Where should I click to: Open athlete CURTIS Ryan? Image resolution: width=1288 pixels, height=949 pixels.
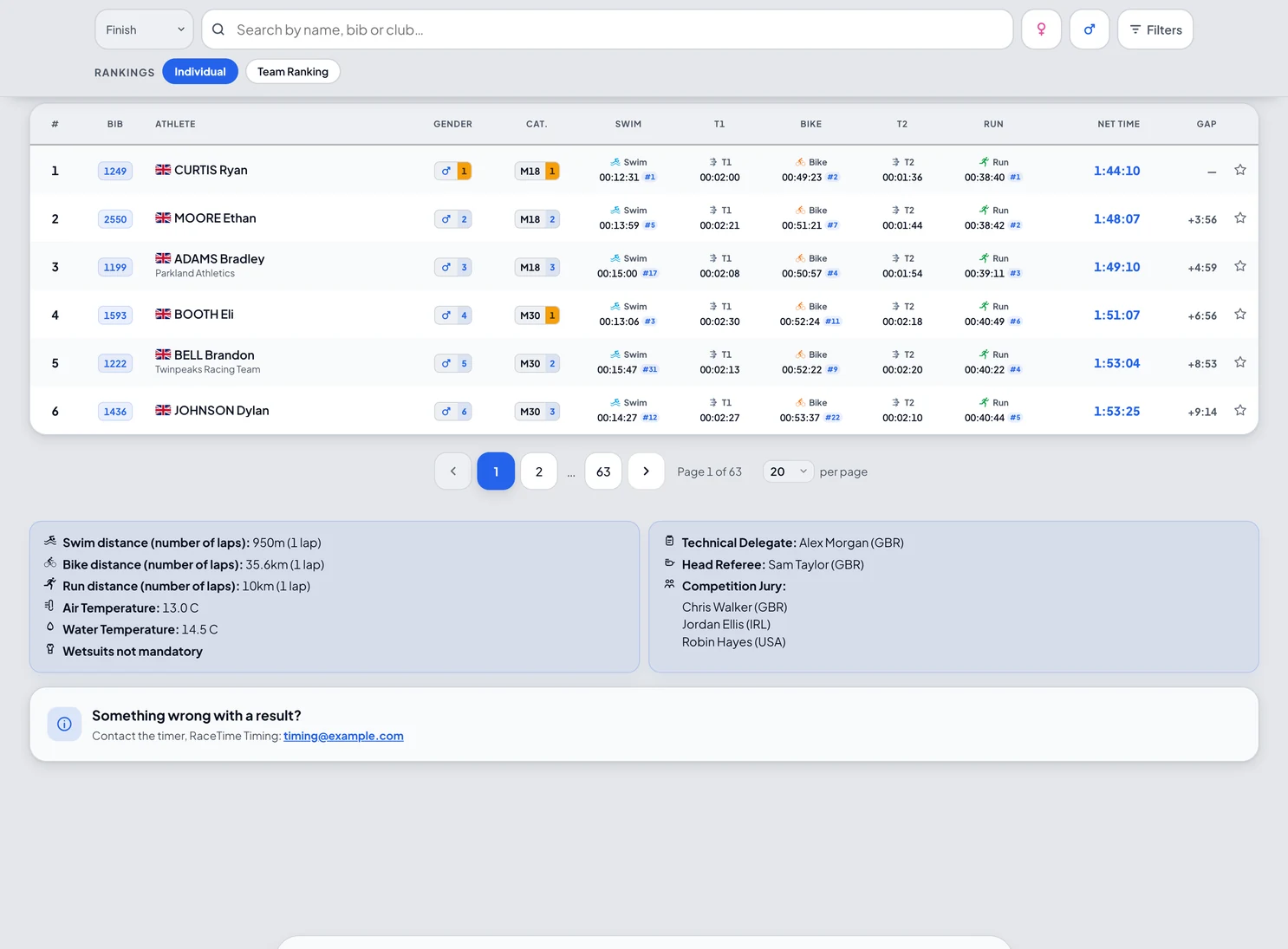coord(211,170)
